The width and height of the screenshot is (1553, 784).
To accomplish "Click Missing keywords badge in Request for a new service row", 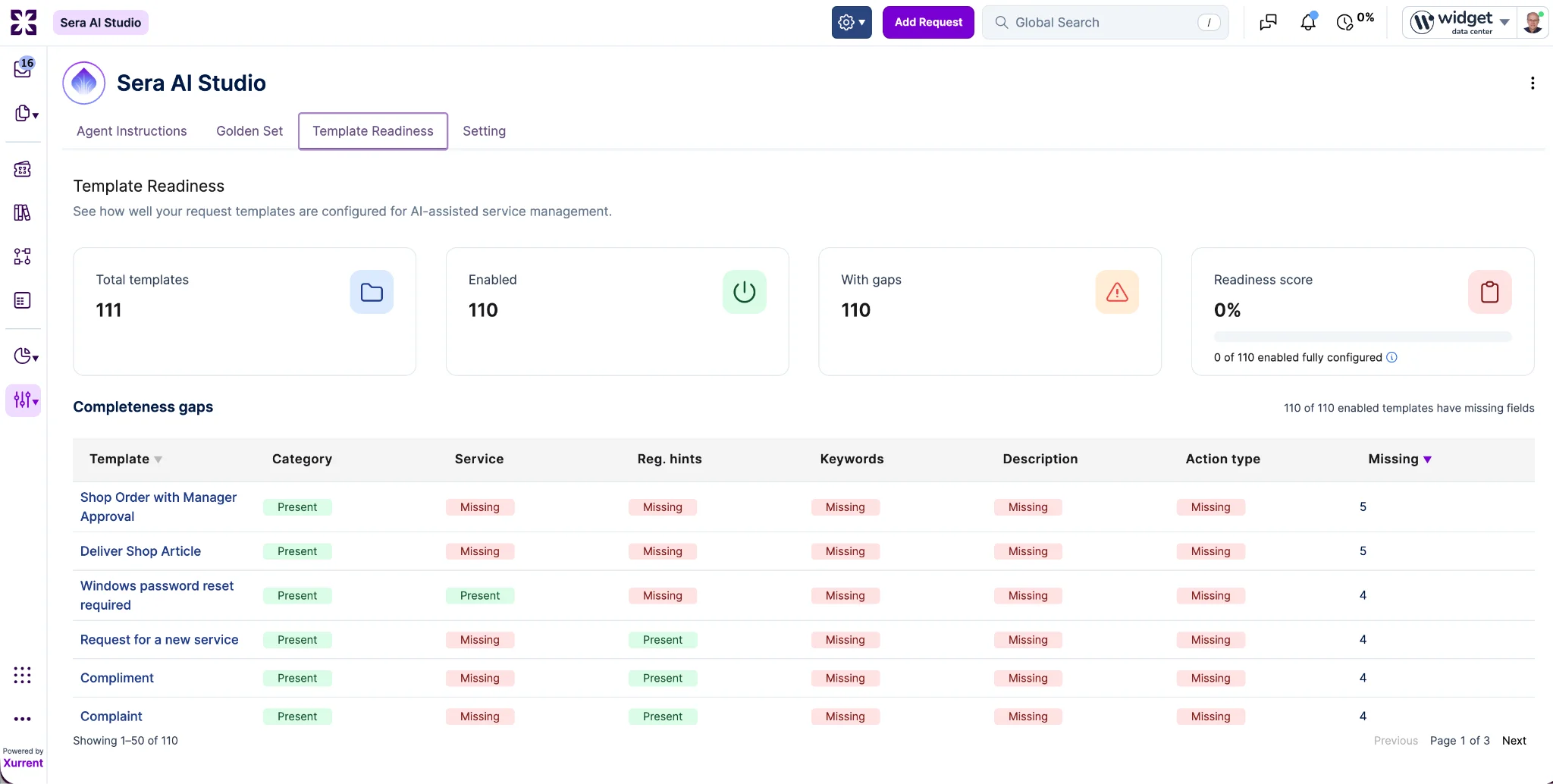I will tap(846, 640).
